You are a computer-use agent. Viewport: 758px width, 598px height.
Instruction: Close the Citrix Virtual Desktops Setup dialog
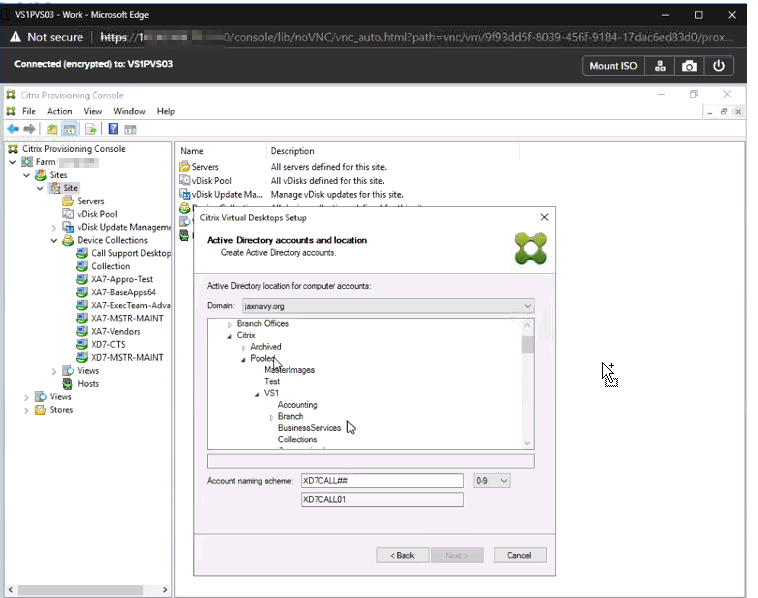coord(544,218)
